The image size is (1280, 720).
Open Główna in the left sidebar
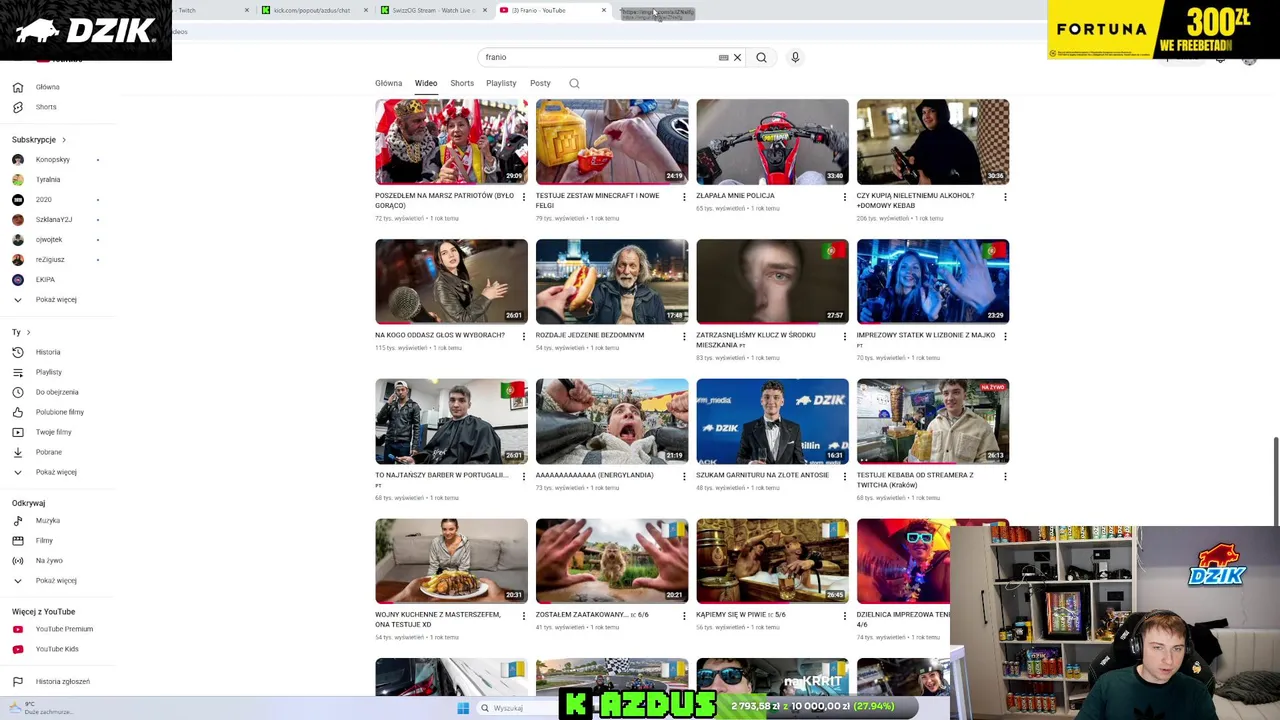(47, 87)
